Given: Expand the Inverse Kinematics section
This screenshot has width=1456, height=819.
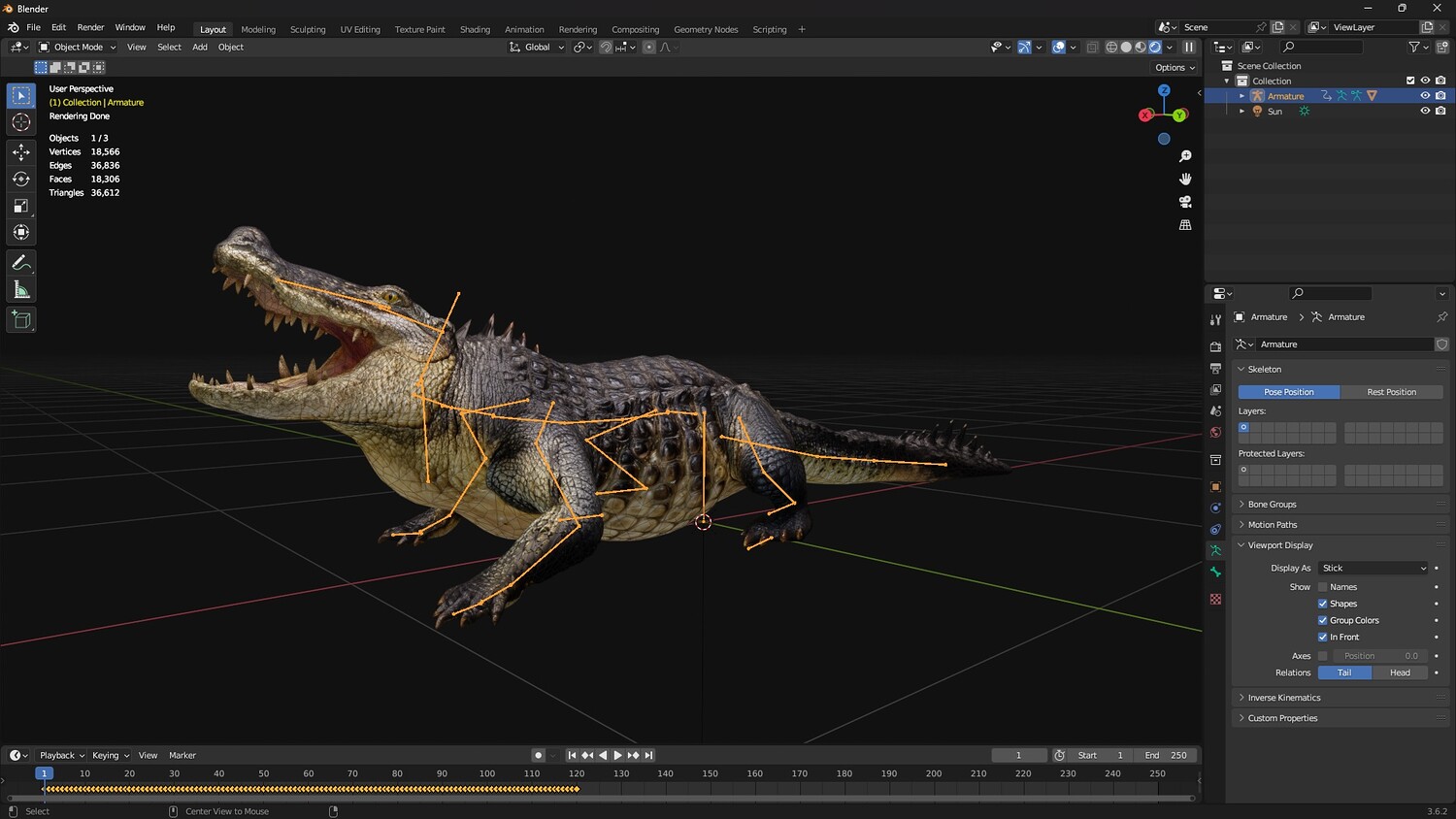Looking at the screenshot, I should (x=1283, y=698).
